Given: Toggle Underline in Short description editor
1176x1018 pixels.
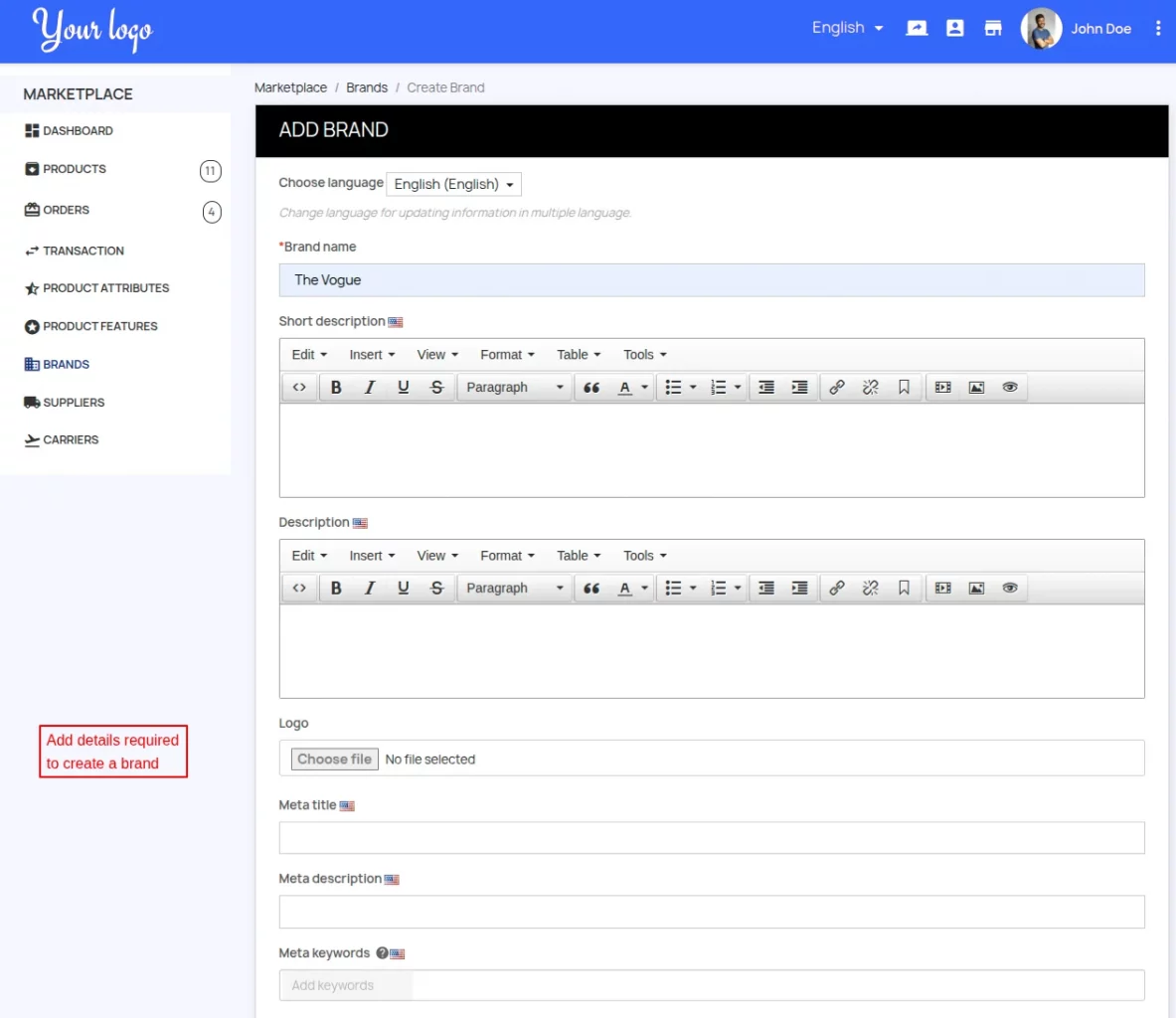Looking at the screenshot, I should [403, 388].
